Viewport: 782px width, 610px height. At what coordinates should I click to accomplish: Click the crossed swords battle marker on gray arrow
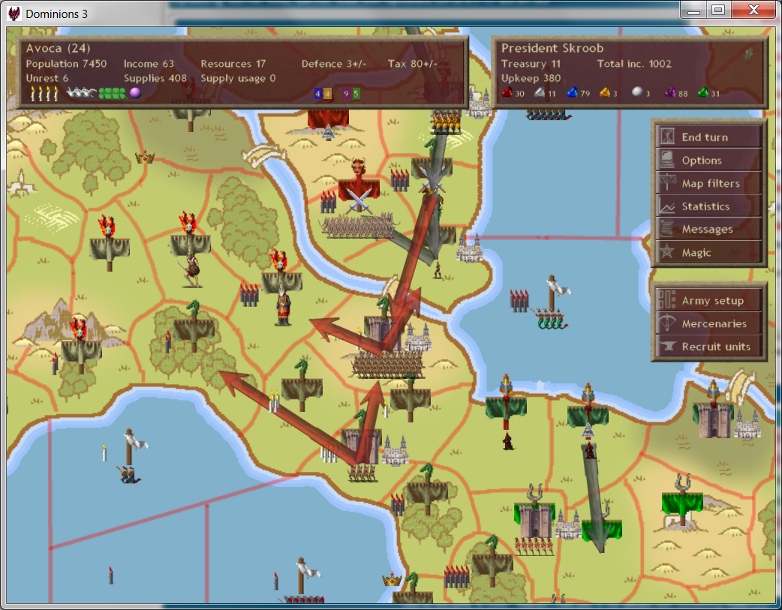pyautogui.click(x=432, y=182)
